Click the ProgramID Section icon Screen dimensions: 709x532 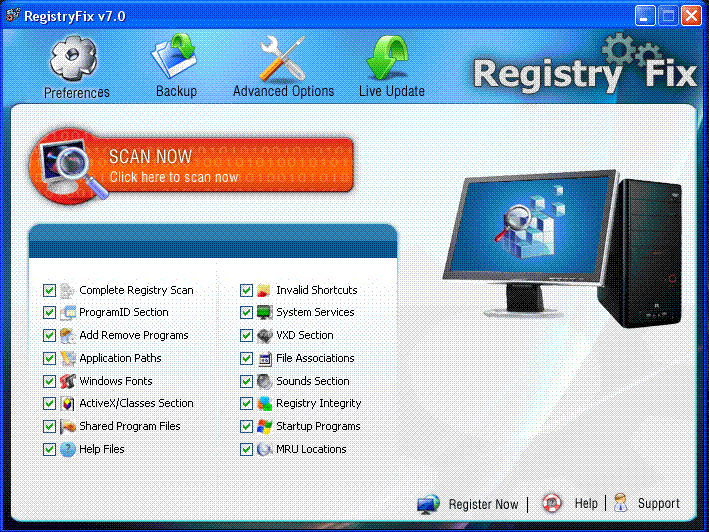pos(67,312)
